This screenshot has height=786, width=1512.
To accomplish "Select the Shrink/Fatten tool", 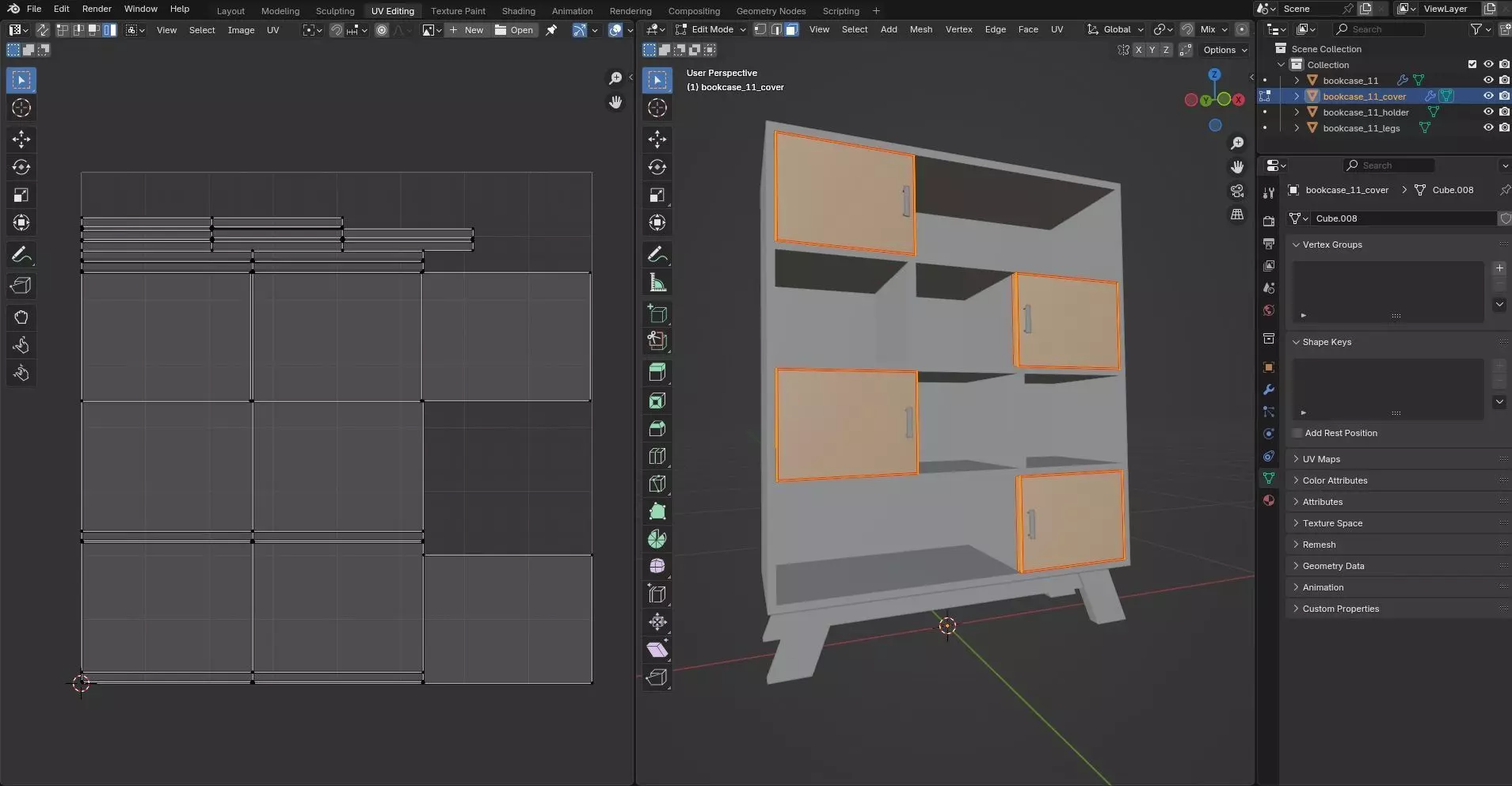I will click(657, 621).
